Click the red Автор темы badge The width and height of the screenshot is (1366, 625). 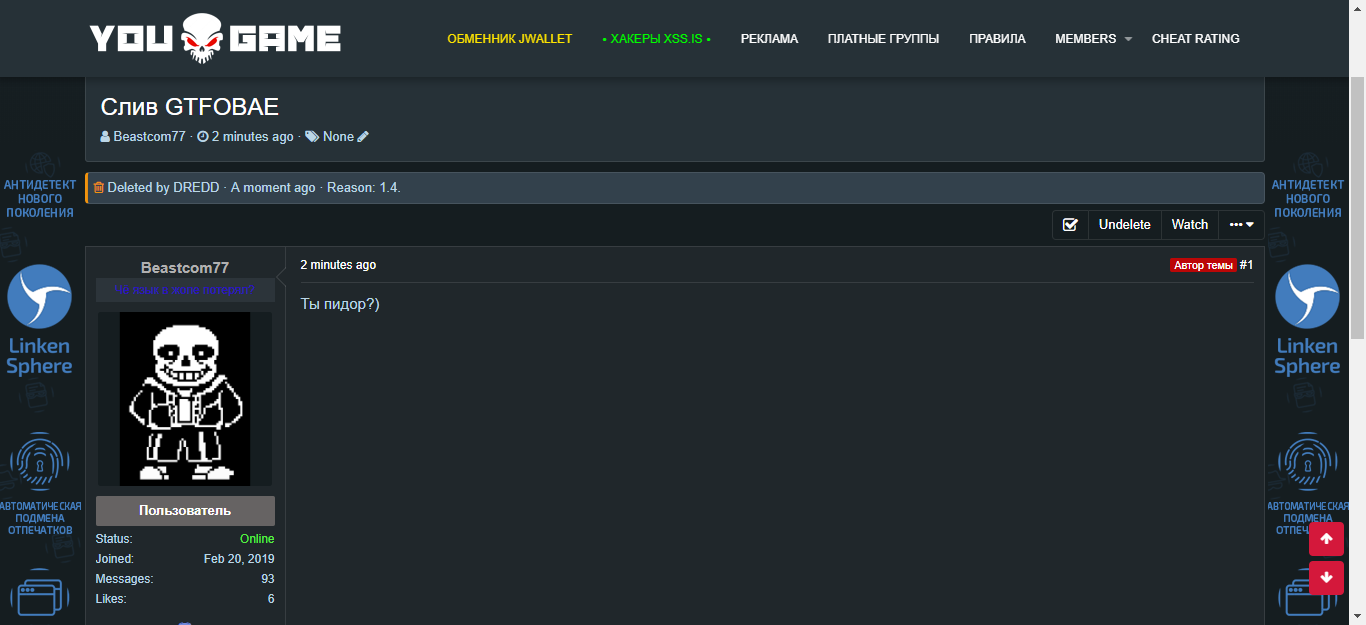(x=1203, y=265)
